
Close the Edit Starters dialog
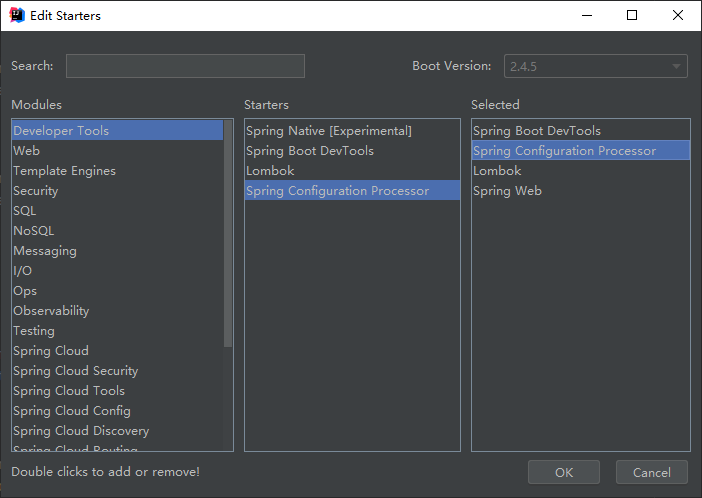point(678,15)
